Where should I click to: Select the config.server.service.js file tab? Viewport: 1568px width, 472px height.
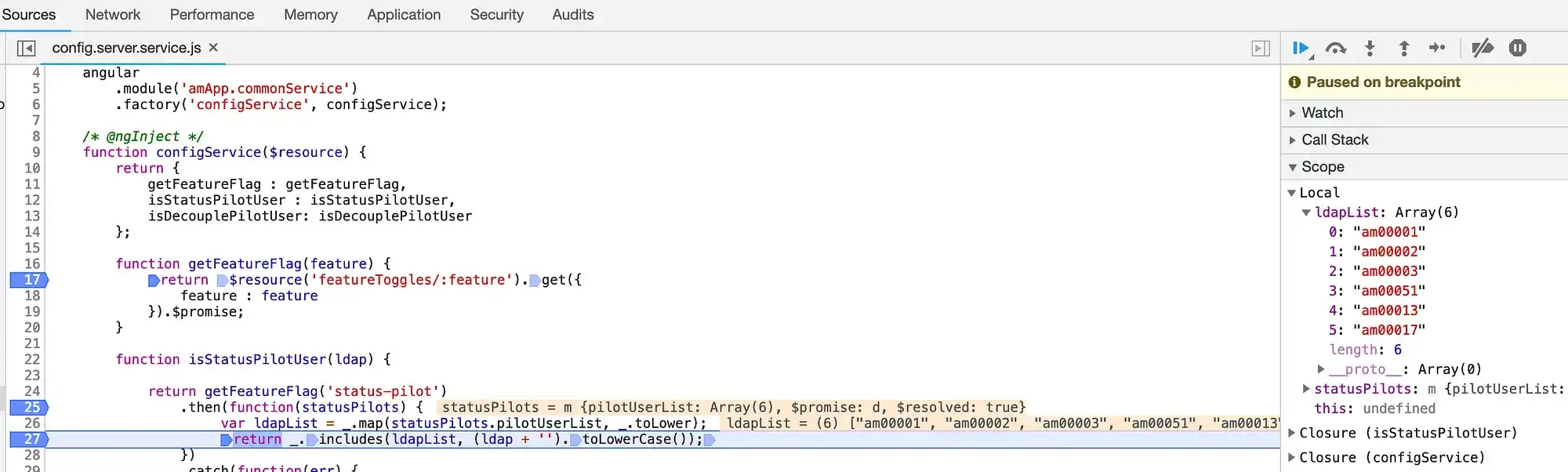click(x=126, y=48)
